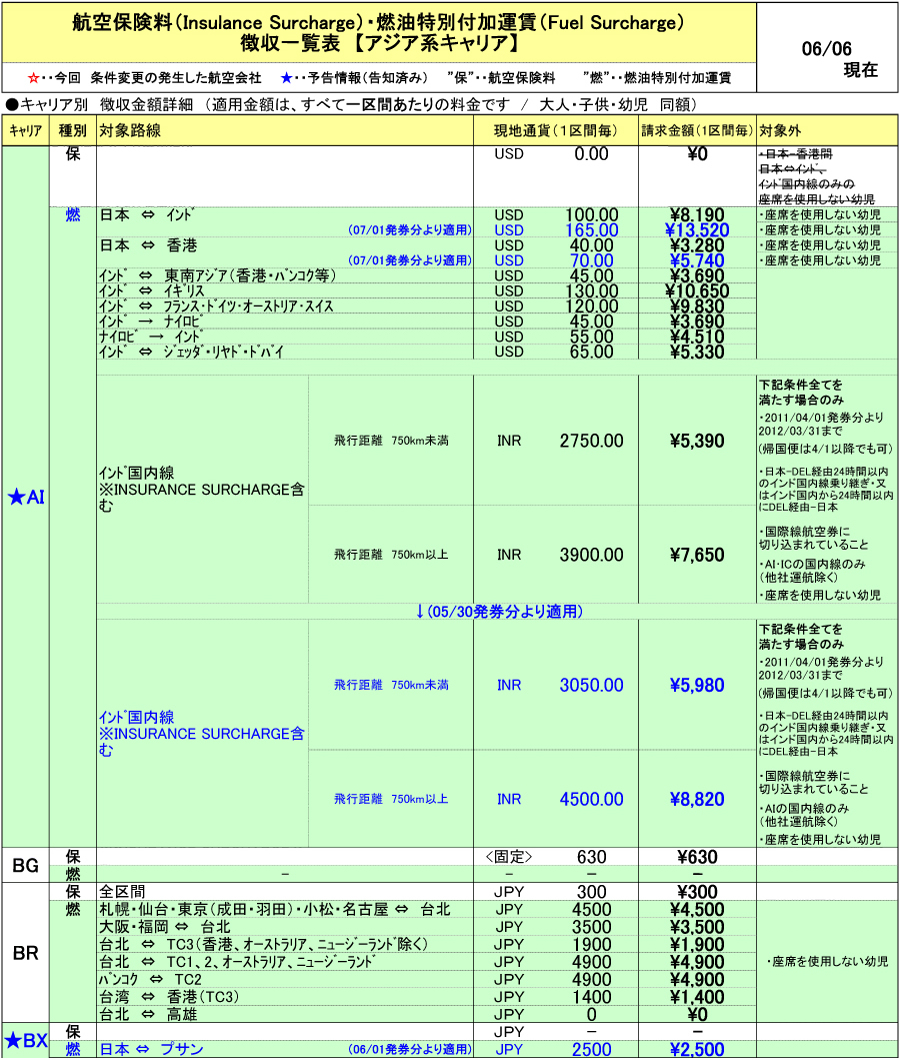Click the ¥5,390 amount
The height and width of the screenshot is (1060, 900).
click(697, 441)
